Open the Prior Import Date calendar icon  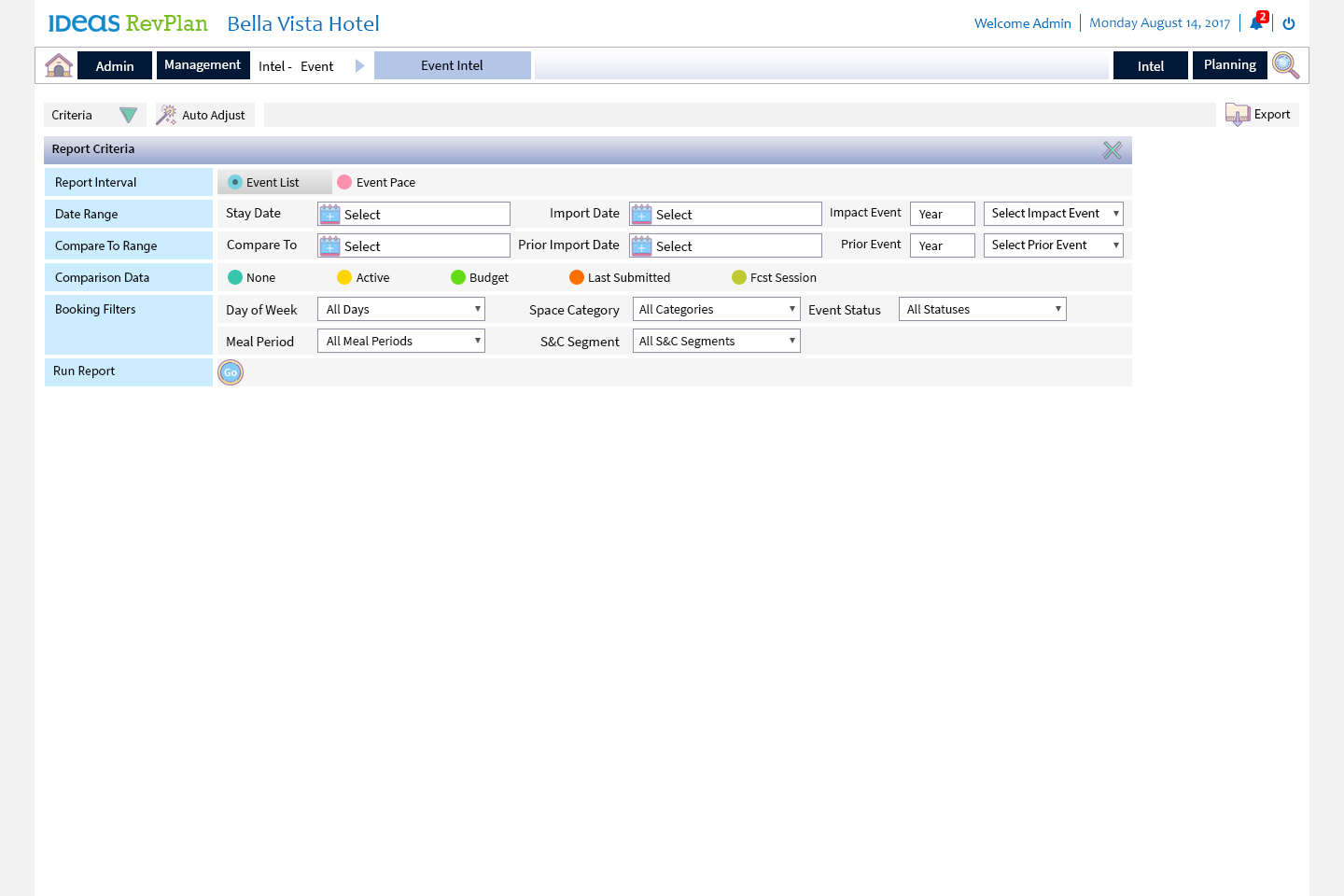tap(642, 246)
